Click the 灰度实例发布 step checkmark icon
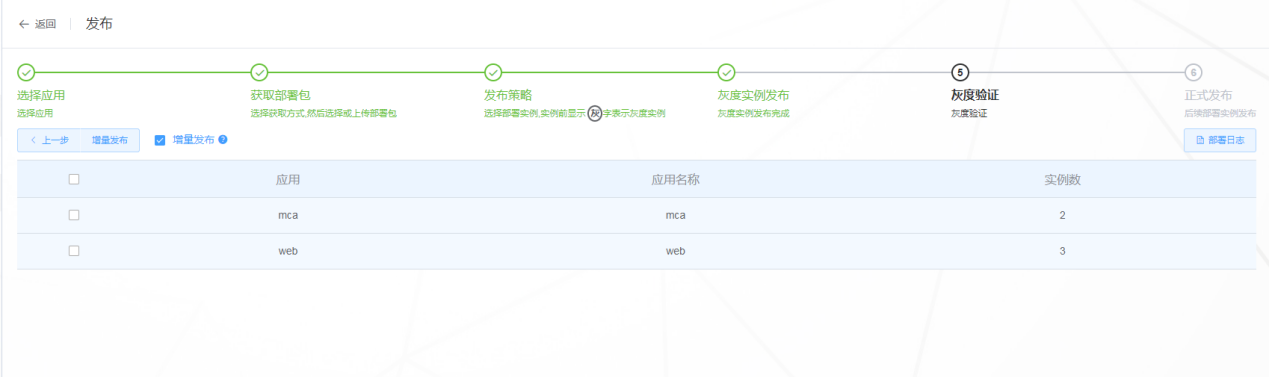Viewport: 1269px width, 377px height. (x=727, y=72)
